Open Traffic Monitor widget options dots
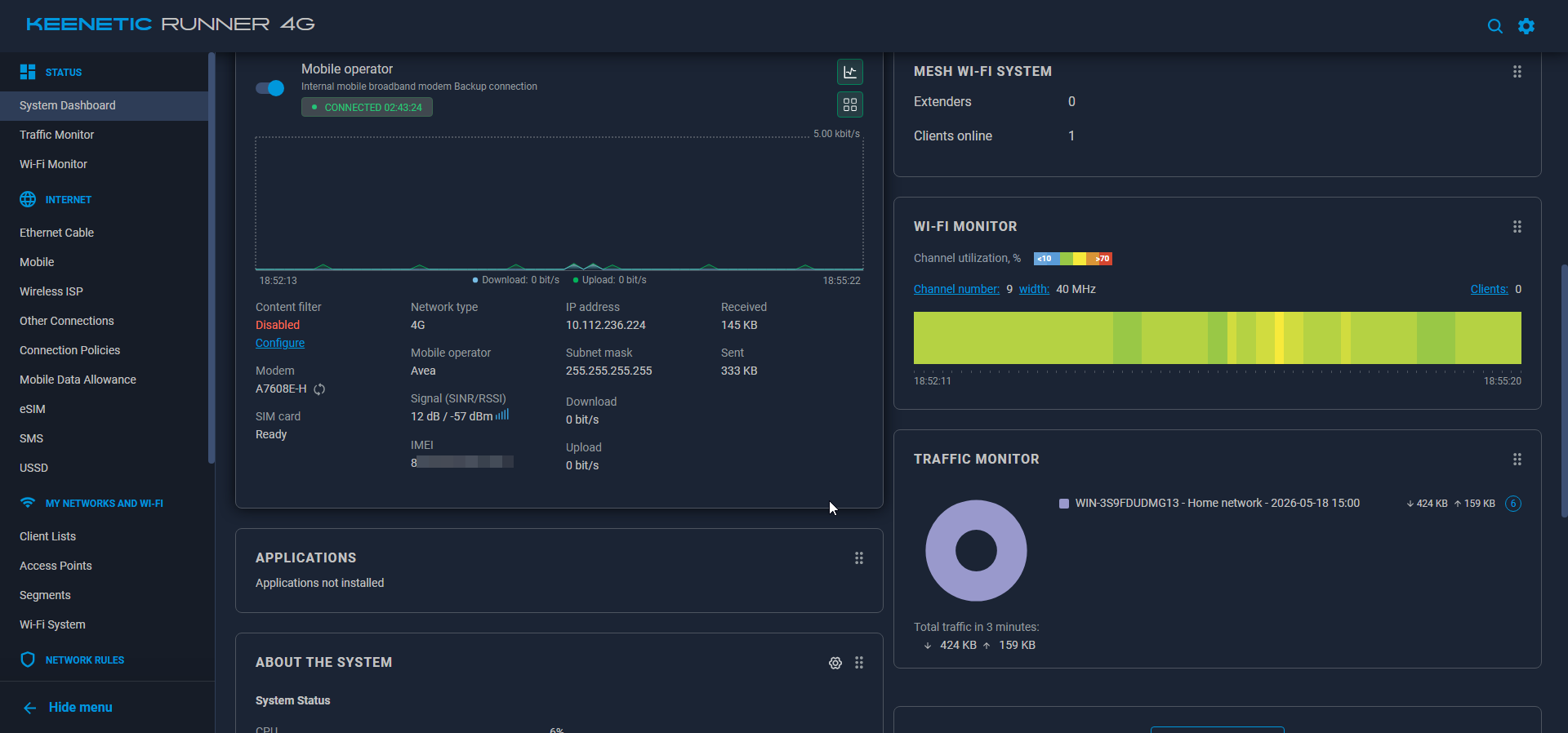This screenshot has height=733, width=1568. 1517,460
